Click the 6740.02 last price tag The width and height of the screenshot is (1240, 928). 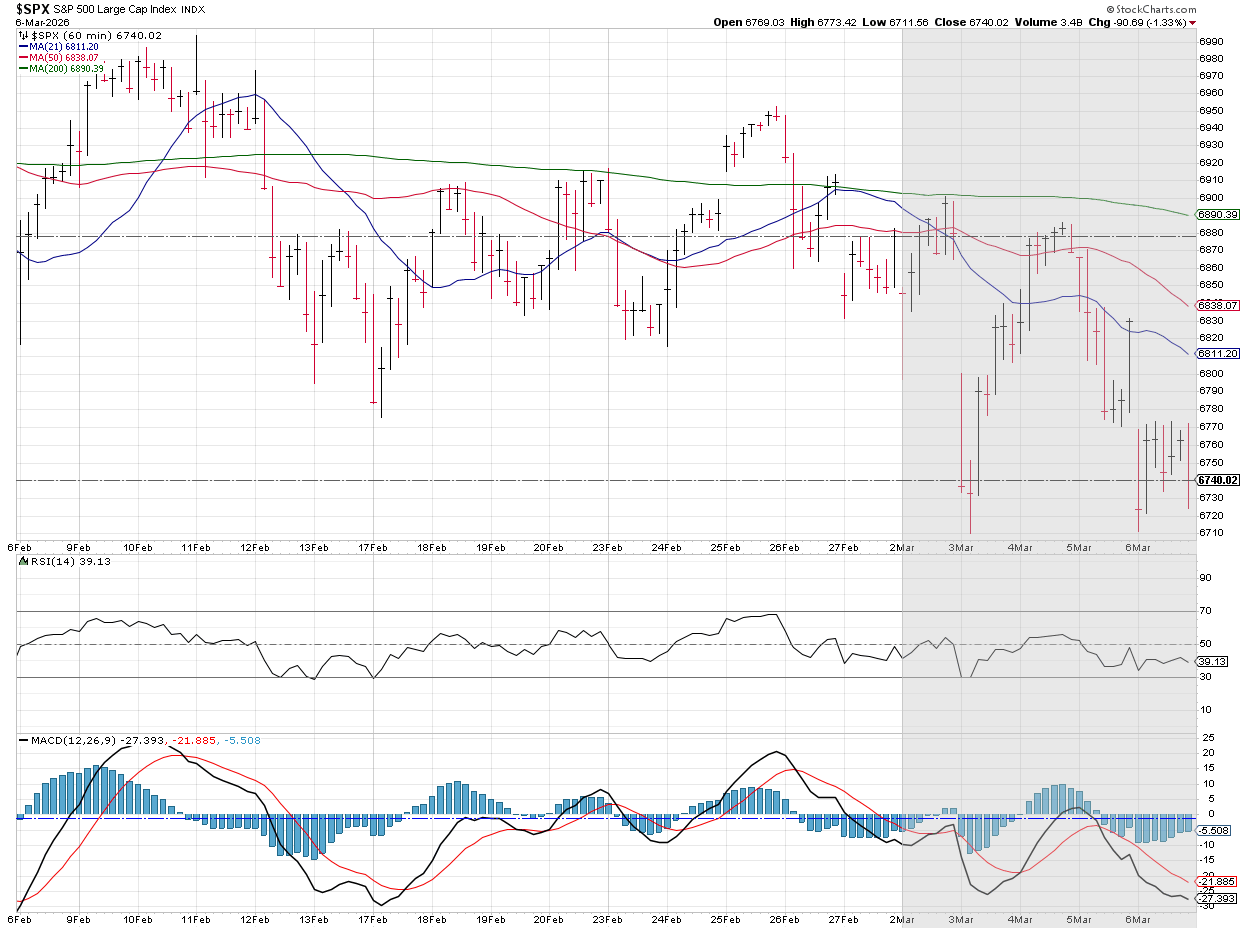[x=1218, y=480]
